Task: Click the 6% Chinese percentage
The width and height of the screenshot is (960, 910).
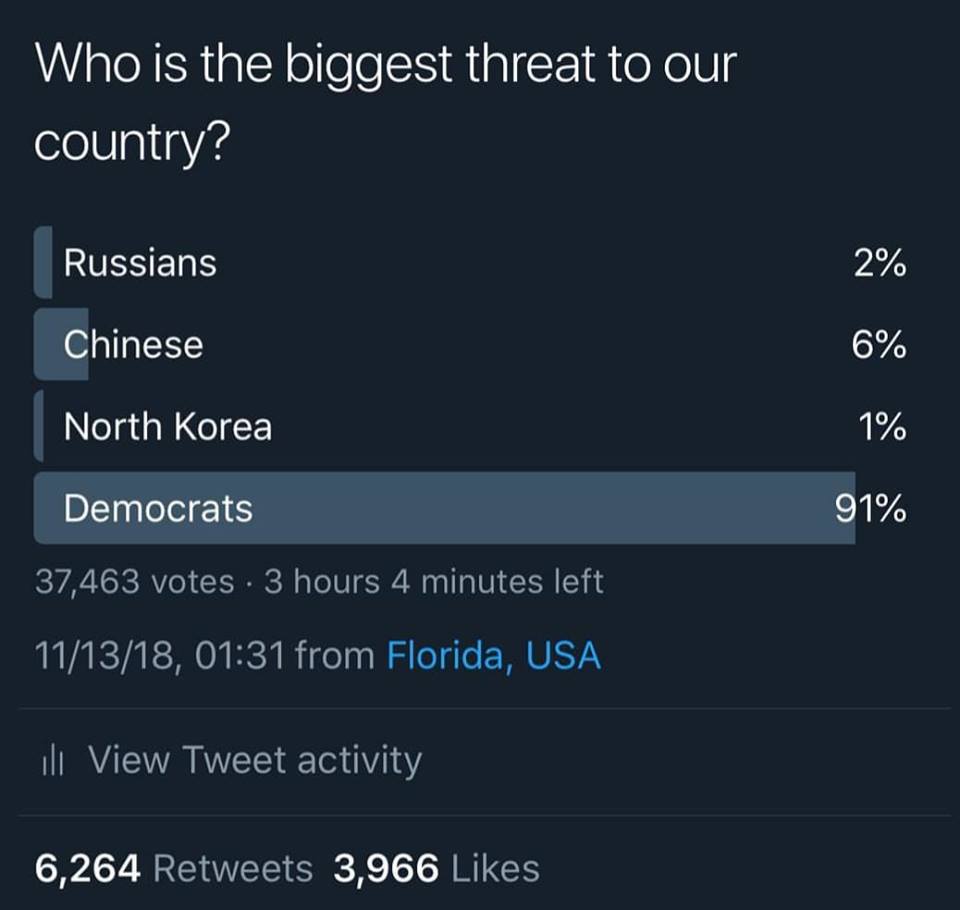Action: click(879, 345)
